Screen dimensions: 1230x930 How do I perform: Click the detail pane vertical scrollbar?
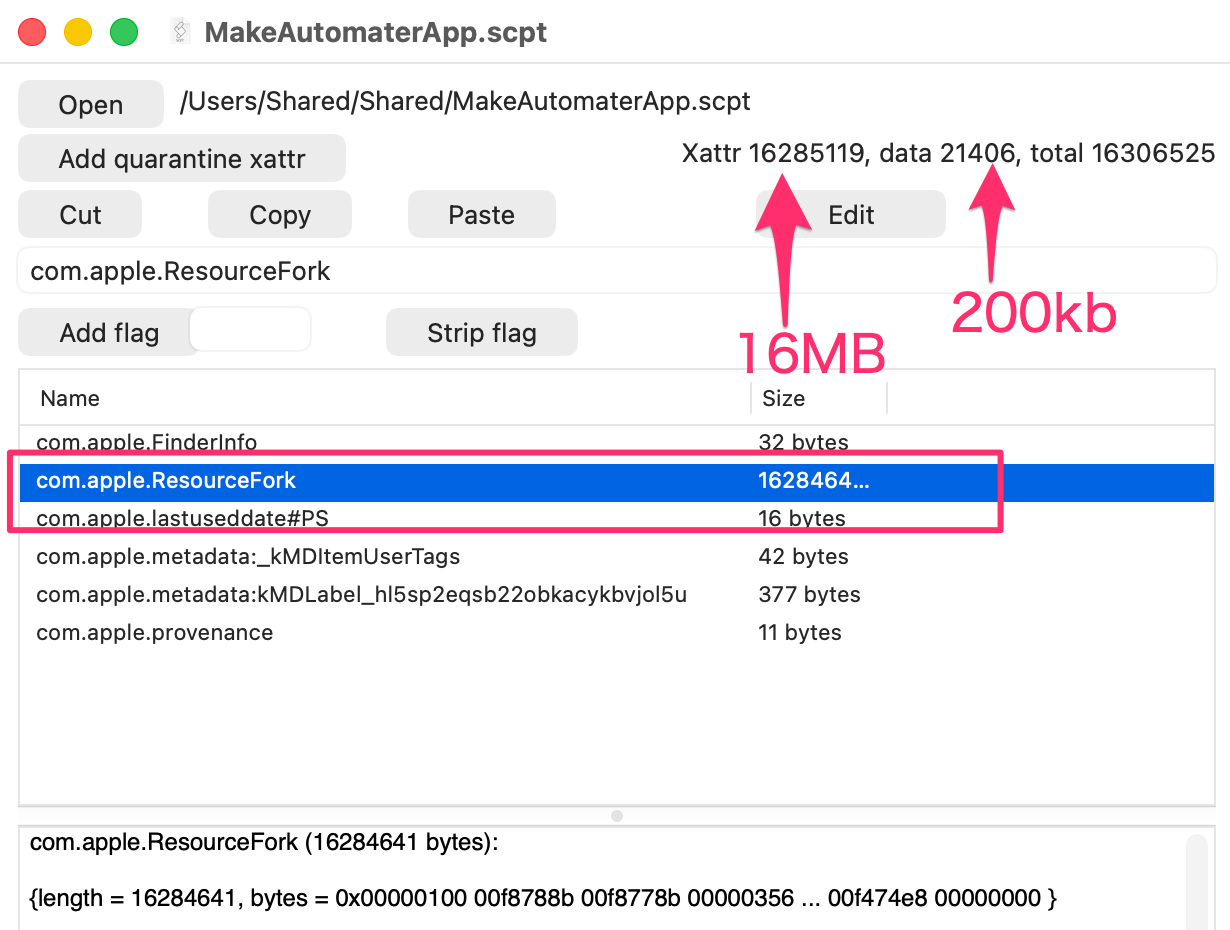[1196, 882]
